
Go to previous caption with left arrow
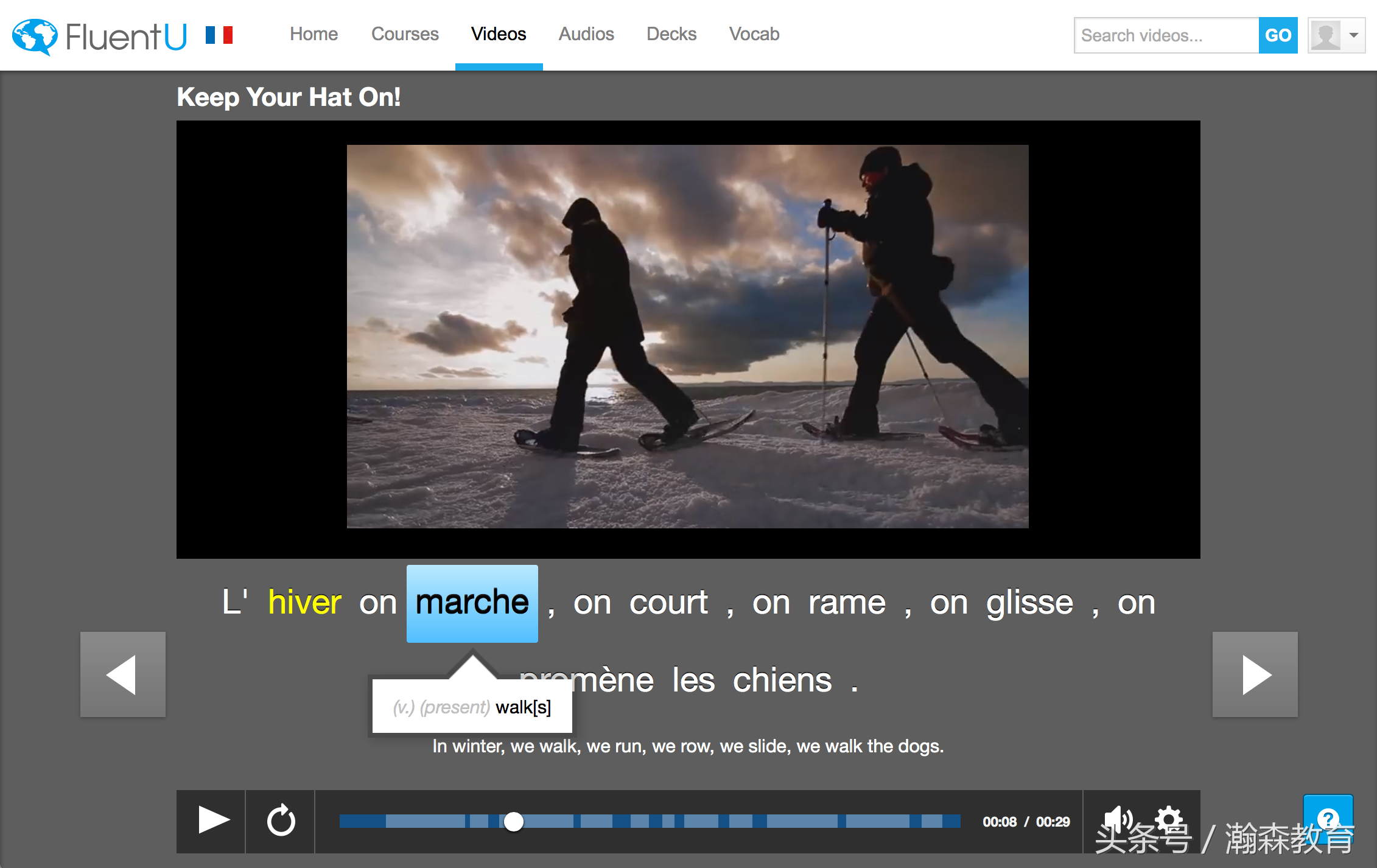(123, 674)
